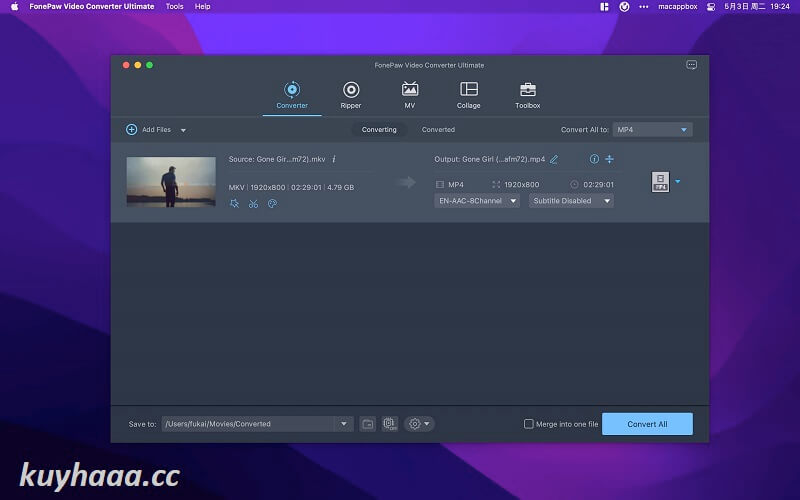The width and height of the screenshot is (800, 500).
Task: Open the Help menu
Action: pos(203,7)
